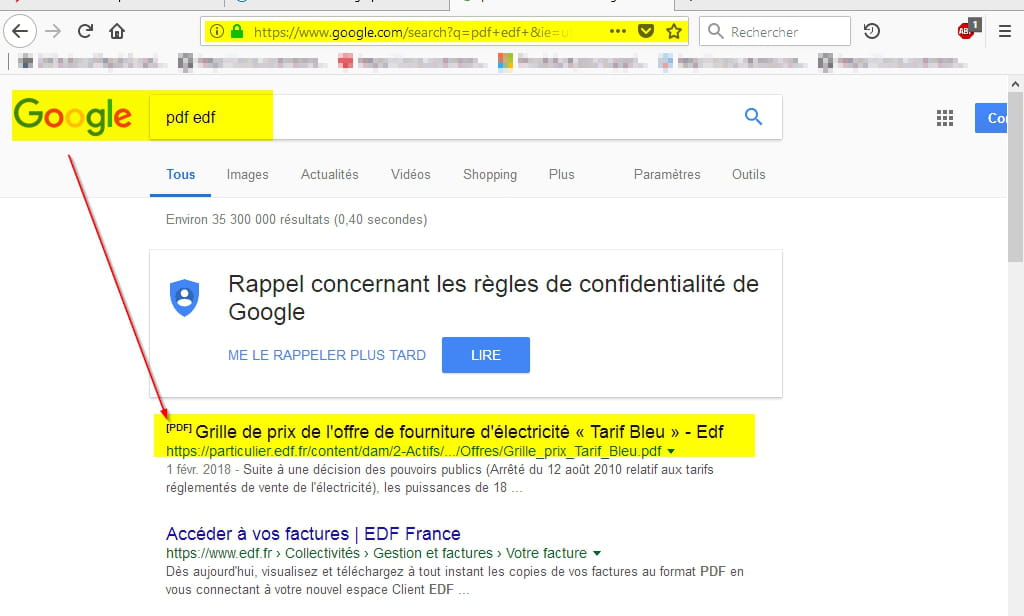Screen dimensions: 1024x616
Task: Open the Grille de prix Tarif Bleu PDF result
Action: [x=459, y=432]
